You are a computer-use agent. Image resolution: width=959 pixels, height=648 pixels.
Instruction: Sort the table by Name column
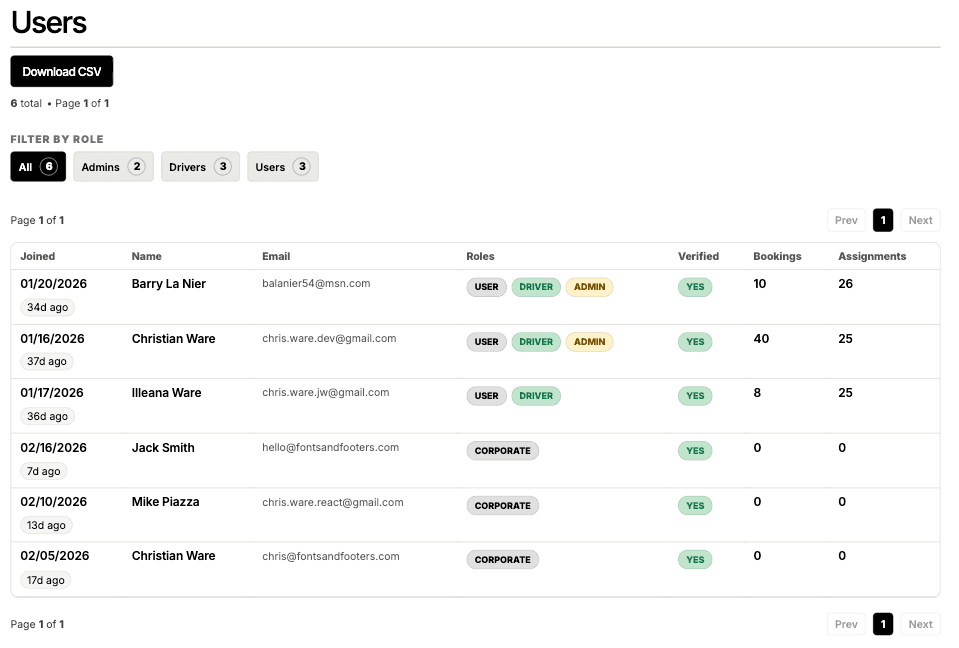(x=146, y=256)
